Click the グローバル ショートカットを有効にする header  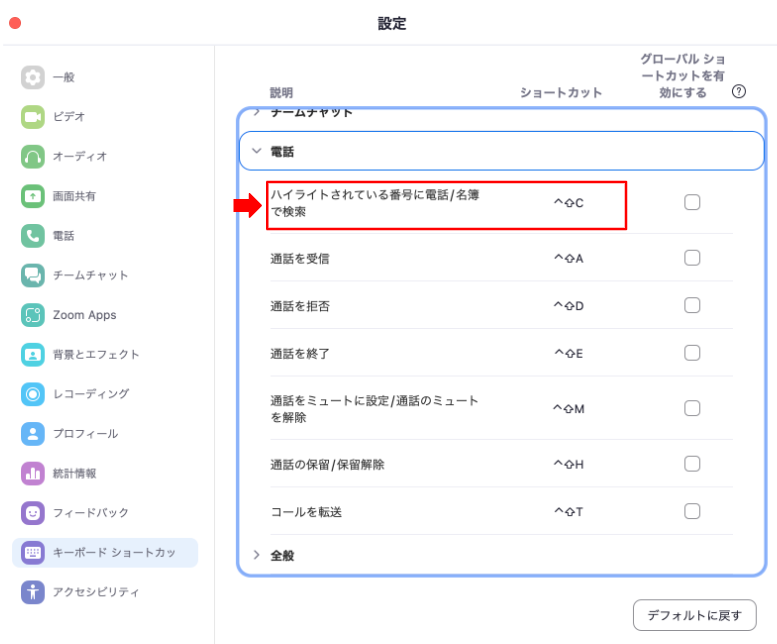682,76
